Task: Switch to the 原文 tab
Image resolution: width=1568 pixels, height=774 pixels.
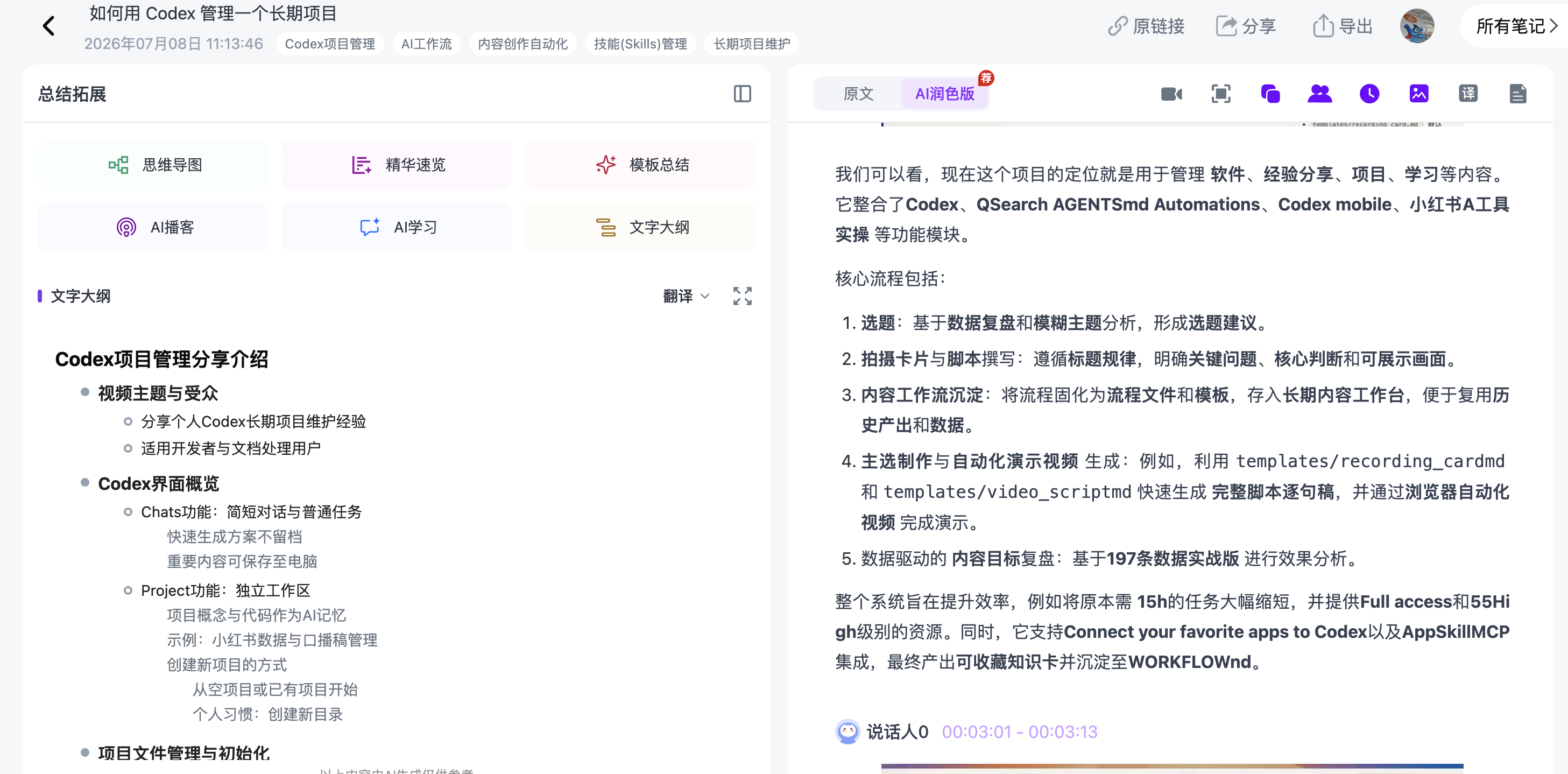Action: click(x=858, y=94)
